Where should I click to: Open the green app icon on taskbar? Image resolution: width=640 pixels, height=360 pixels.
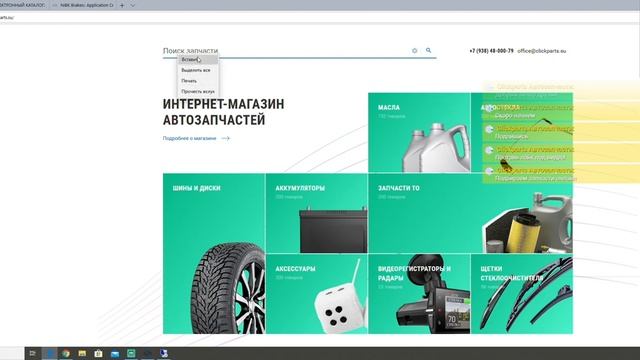(131, 353)
